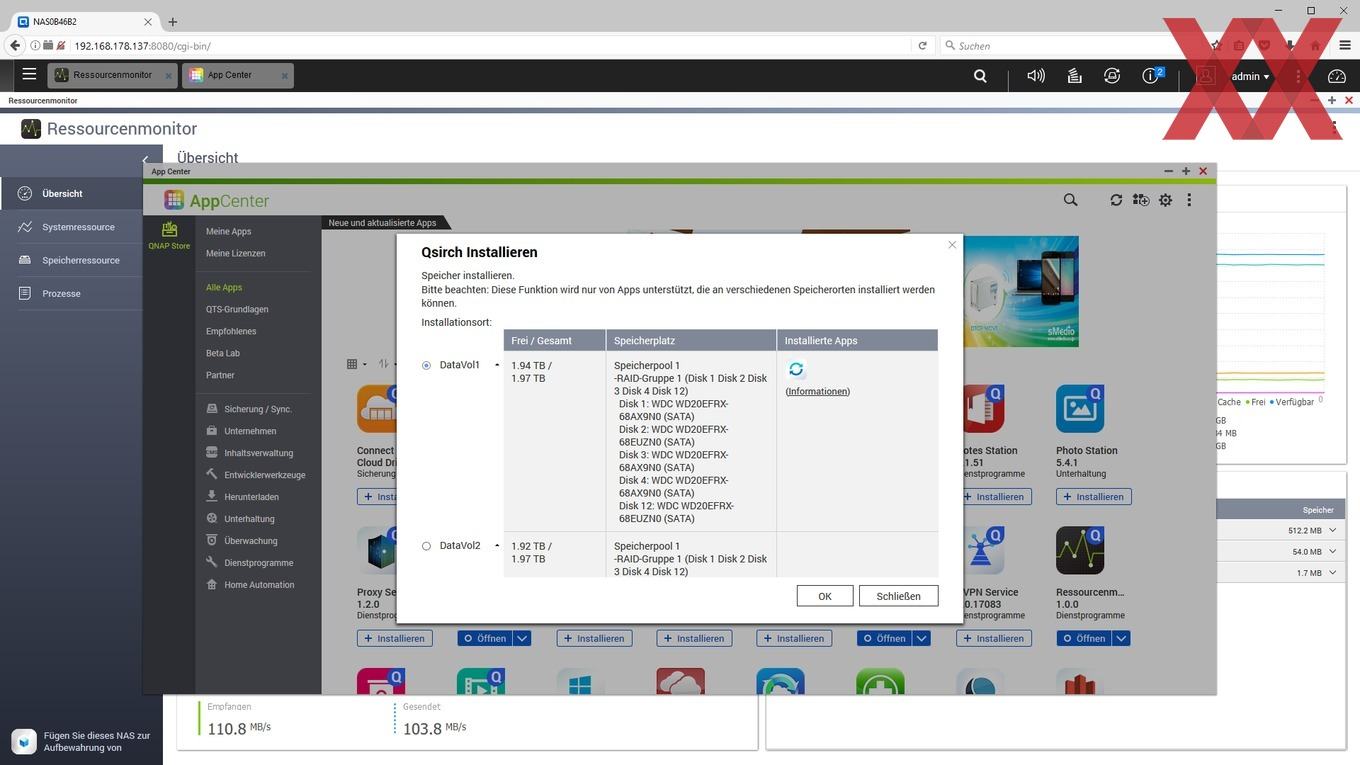Image resolution: width=1360 pixels, height=765 pixels.
Task: Click Öffnen under Ressourcenm... app
Action: coord(1084,638)
